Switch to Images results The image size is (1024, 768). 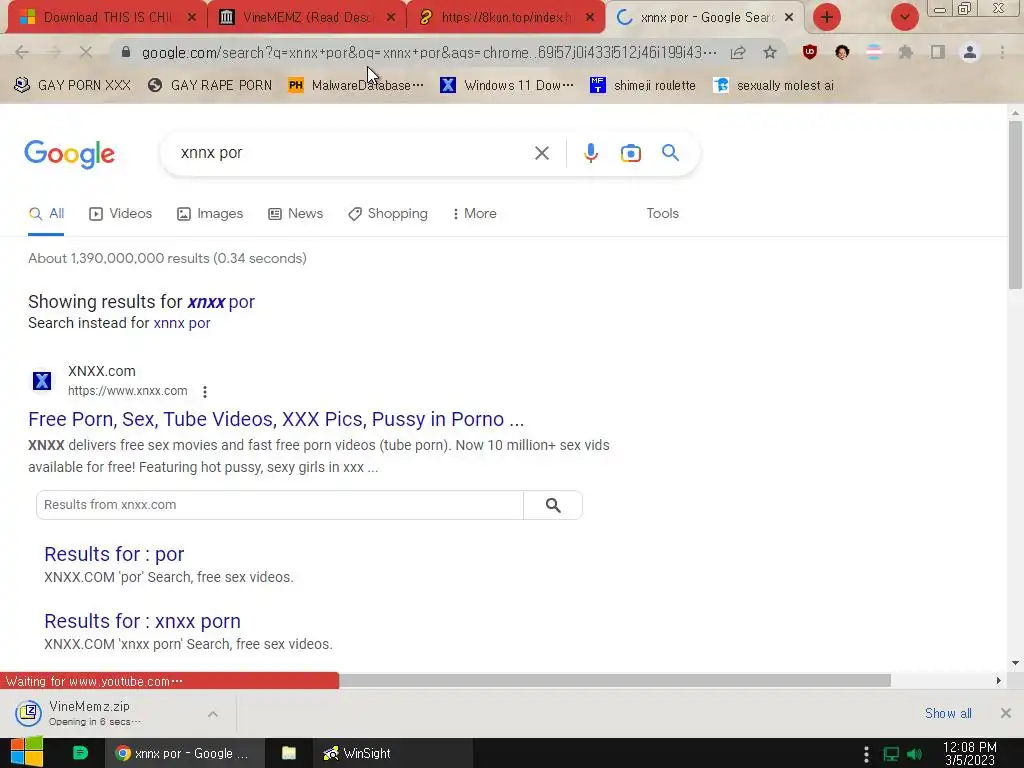tap(210, 214)
